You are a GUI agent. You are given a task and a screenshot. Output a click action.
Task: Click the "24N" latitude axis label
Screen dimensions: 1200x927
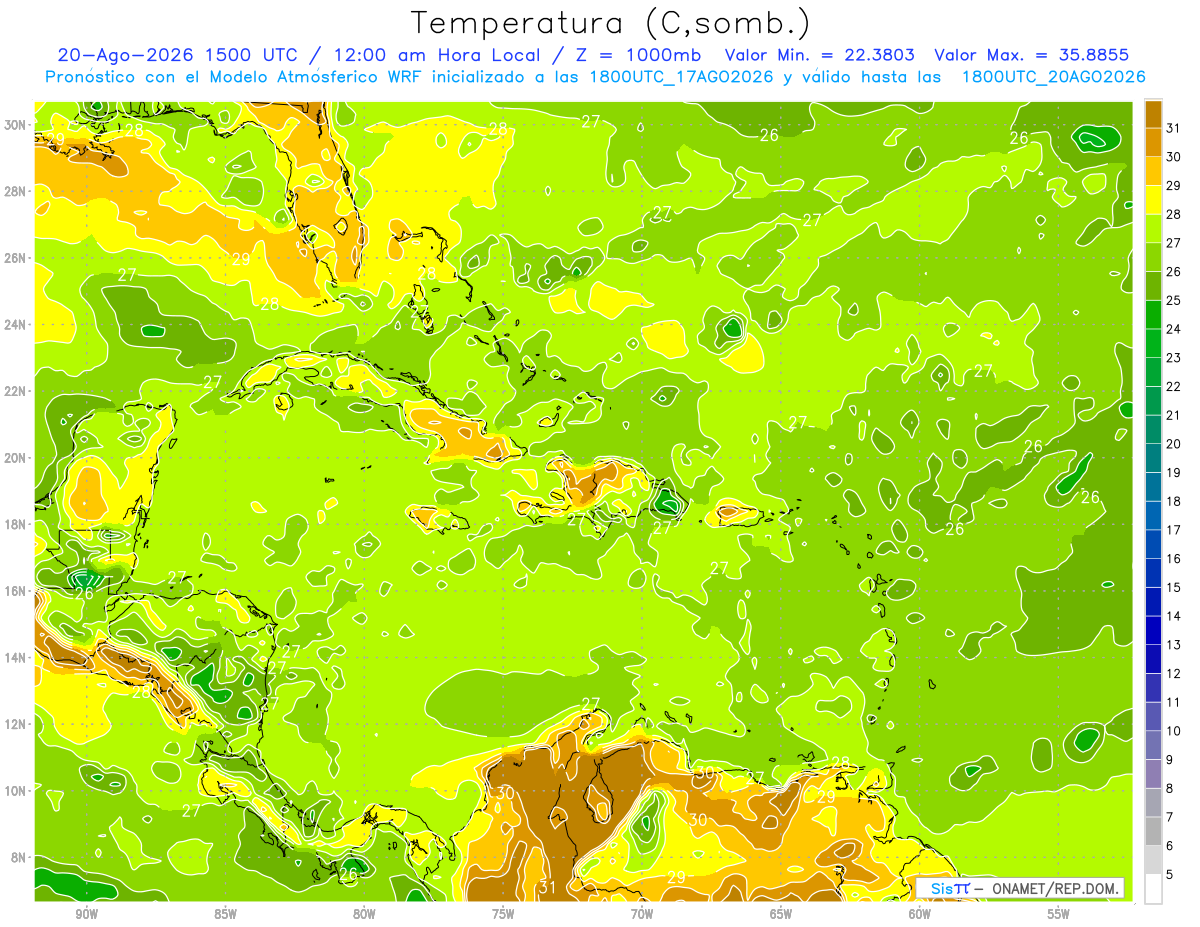(15, 324)
